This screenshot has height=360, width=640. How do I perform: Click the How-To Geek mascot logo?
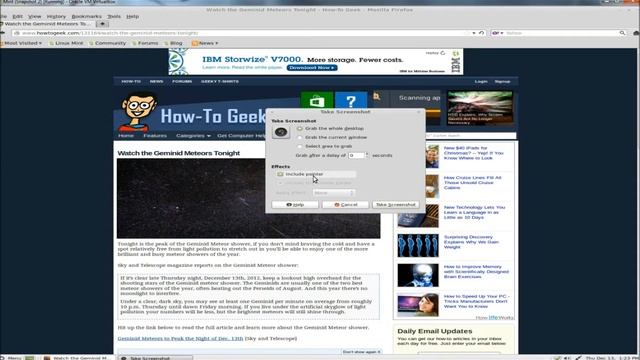138,112
